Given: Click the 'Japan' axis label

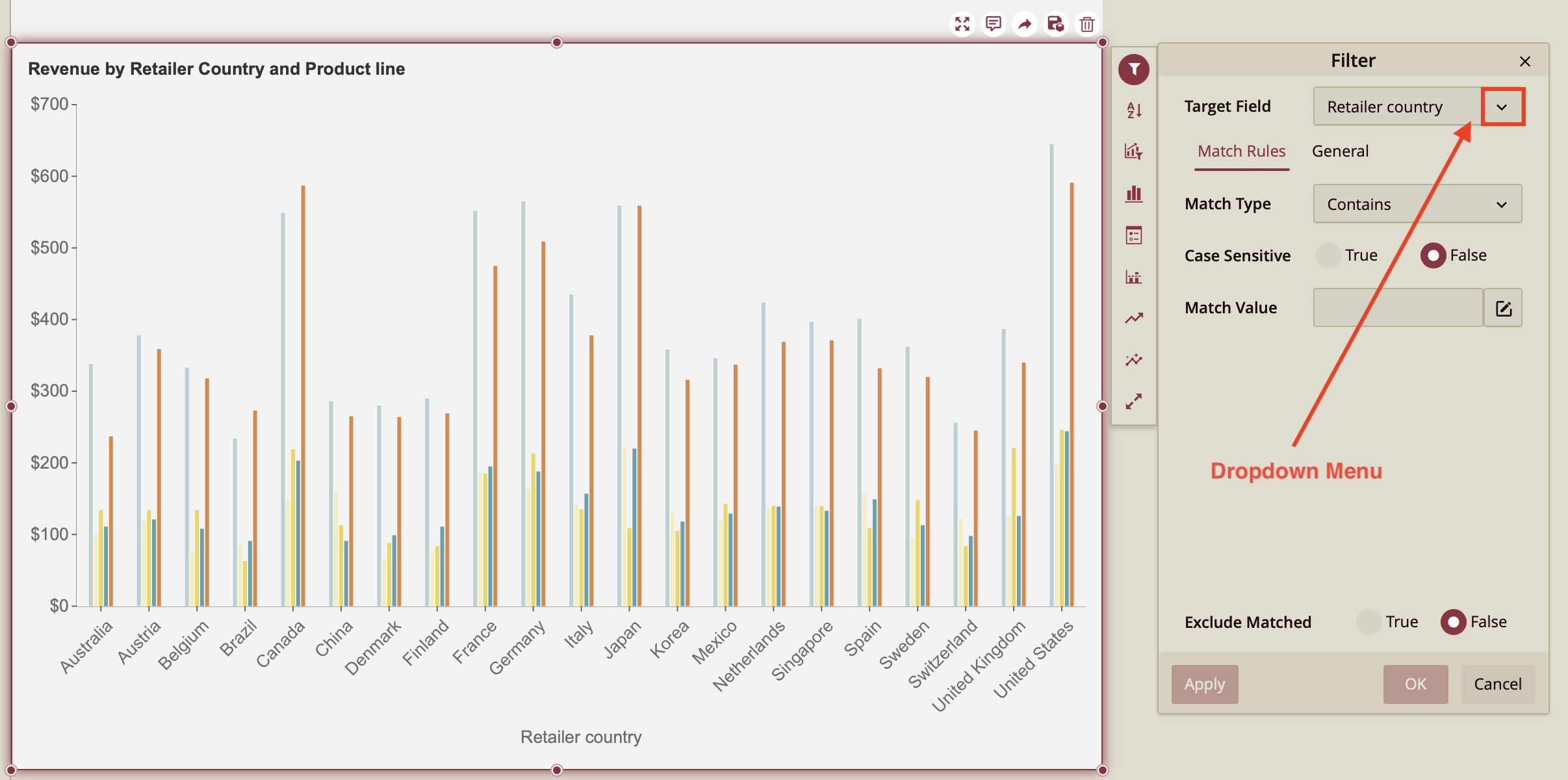Looking at the screenshot, I should (623, 640).
